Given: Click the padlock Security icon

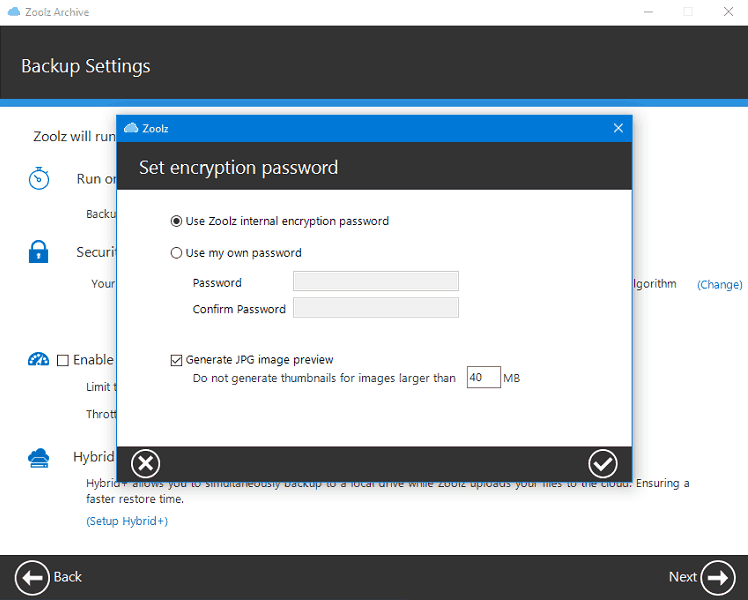Looking at the screenshot, I should [38, 251].
